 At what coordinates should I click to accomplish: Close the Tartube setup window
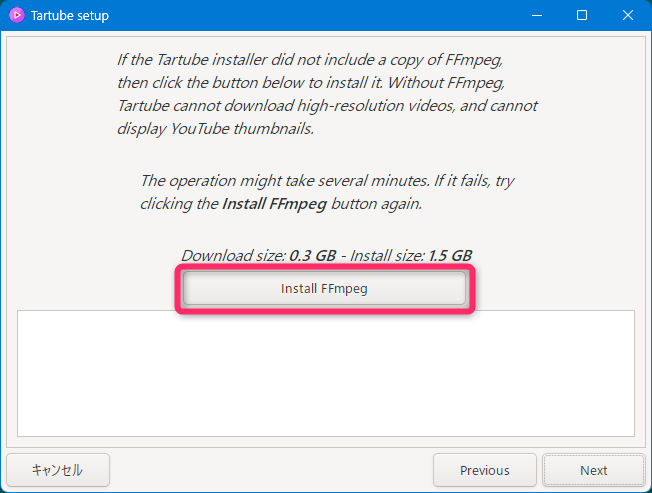pos(629,16)
